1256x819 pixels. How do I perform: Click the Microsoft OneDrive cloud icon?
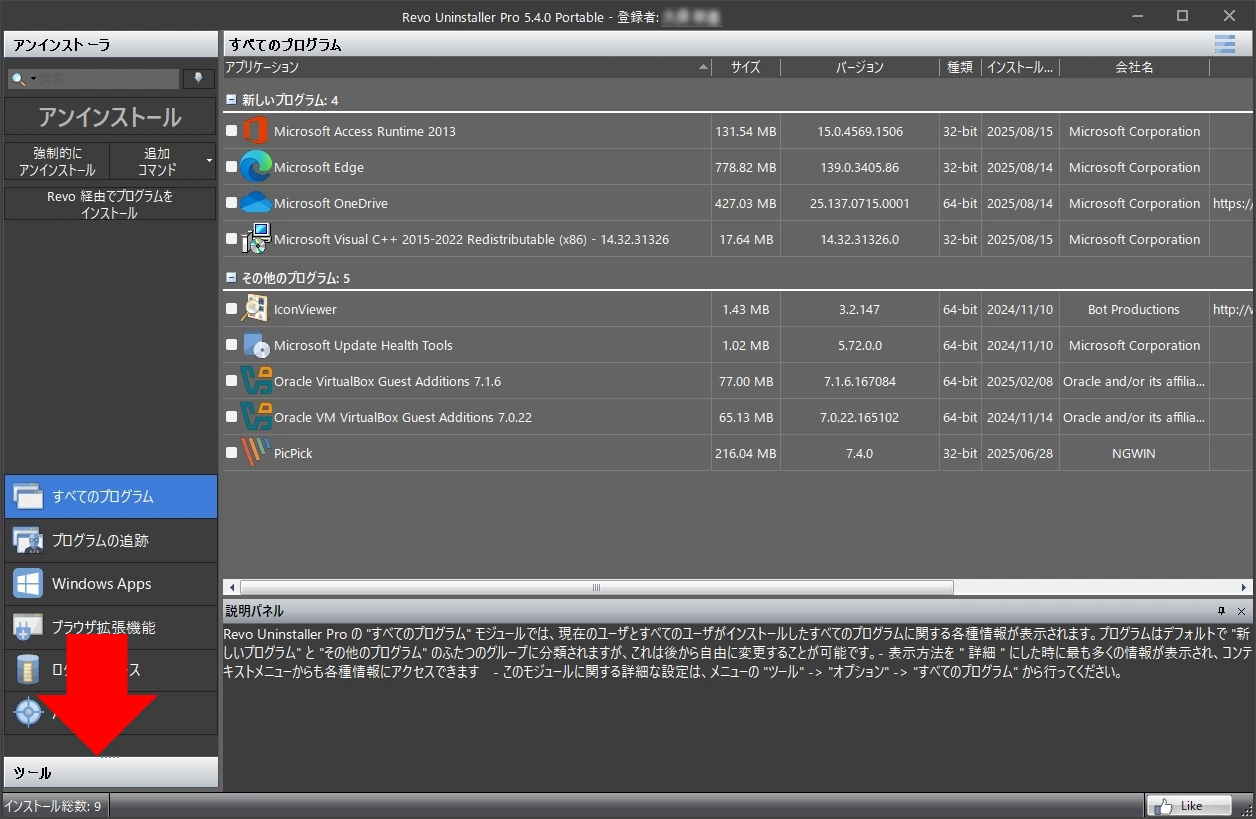(256, 203)
